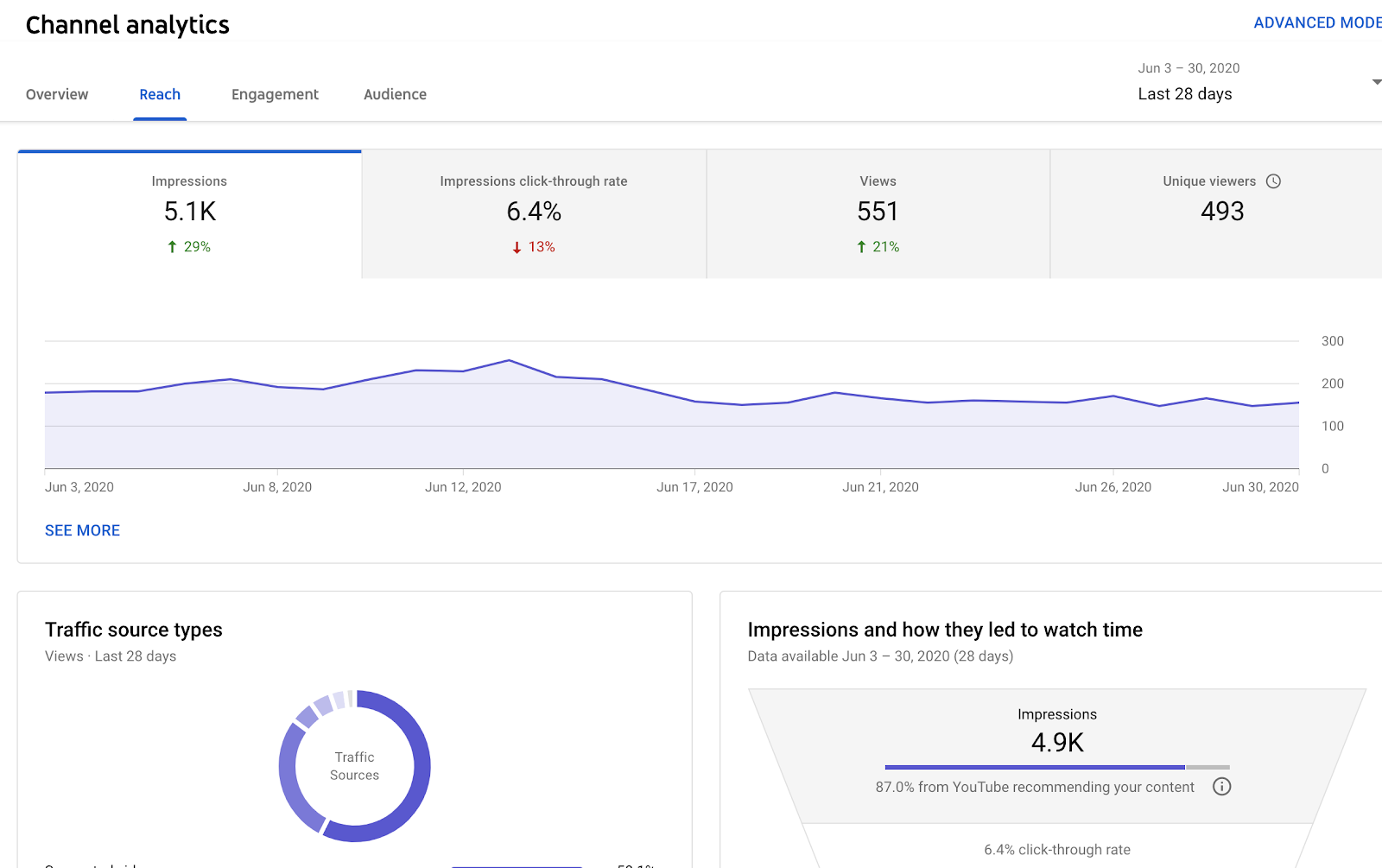Select the Reach tab
This screenshot has width=1382, height=868.
(160, 94)
